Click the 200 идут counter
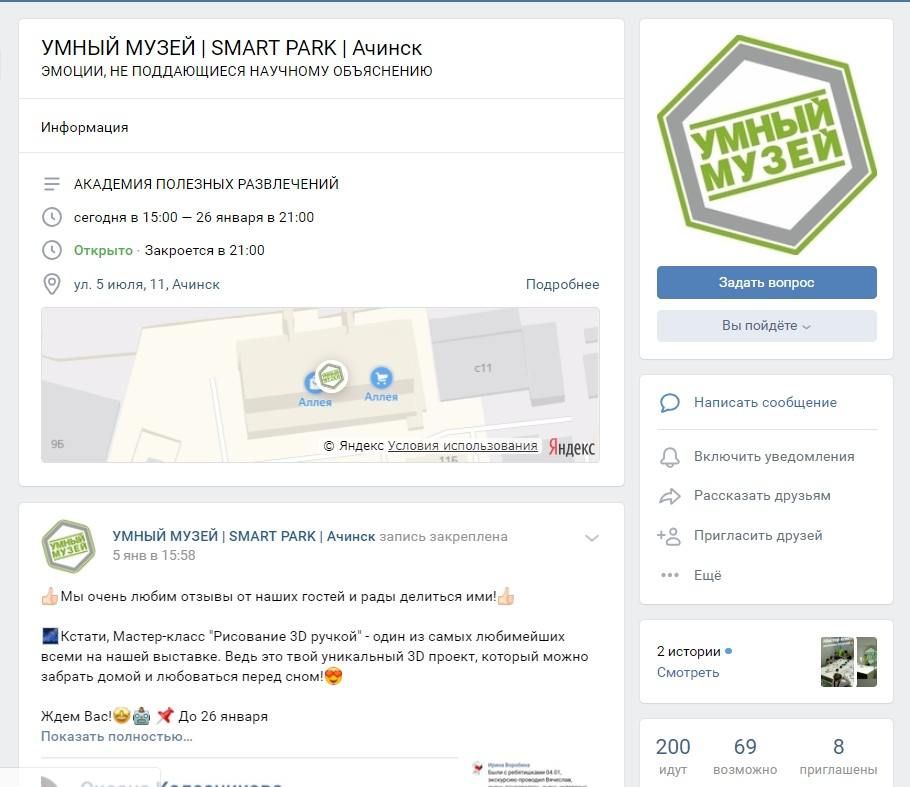Image resolution: width=910 pixels, height=787 pixels. 673,756
